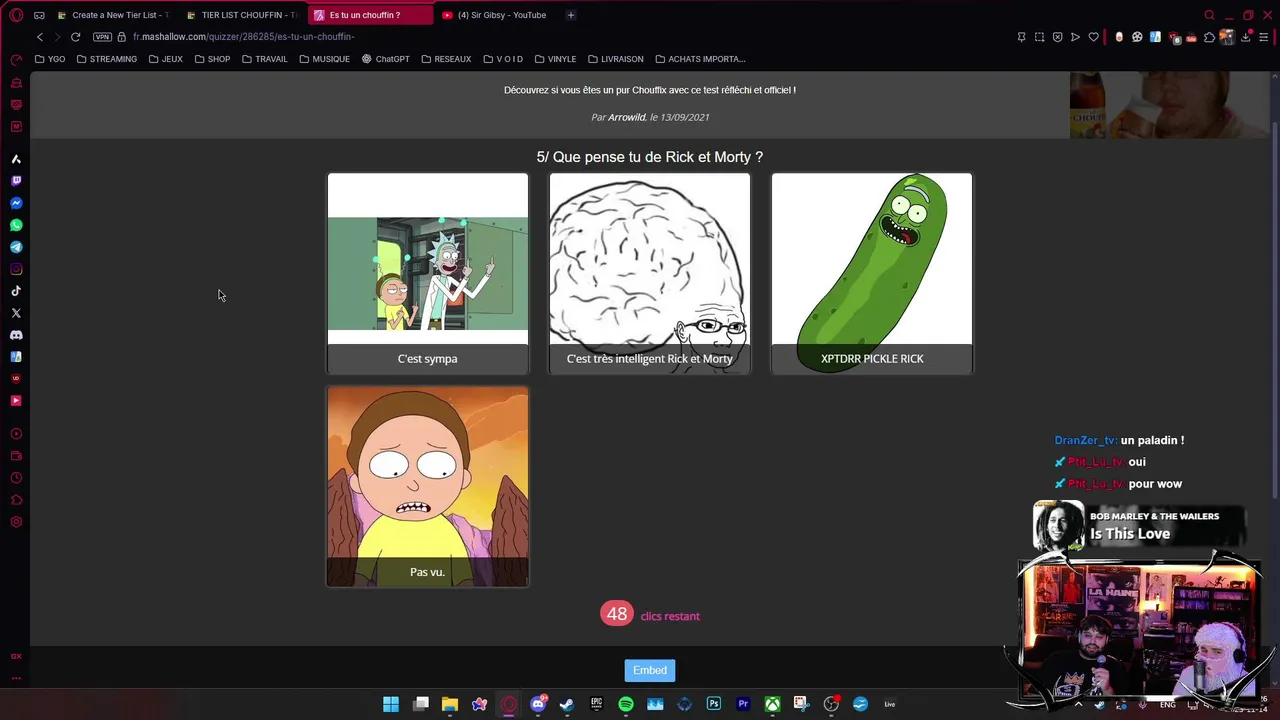Screen dimensions: 1280x720
Task: Click the Embed button
Action: [650, 670]
